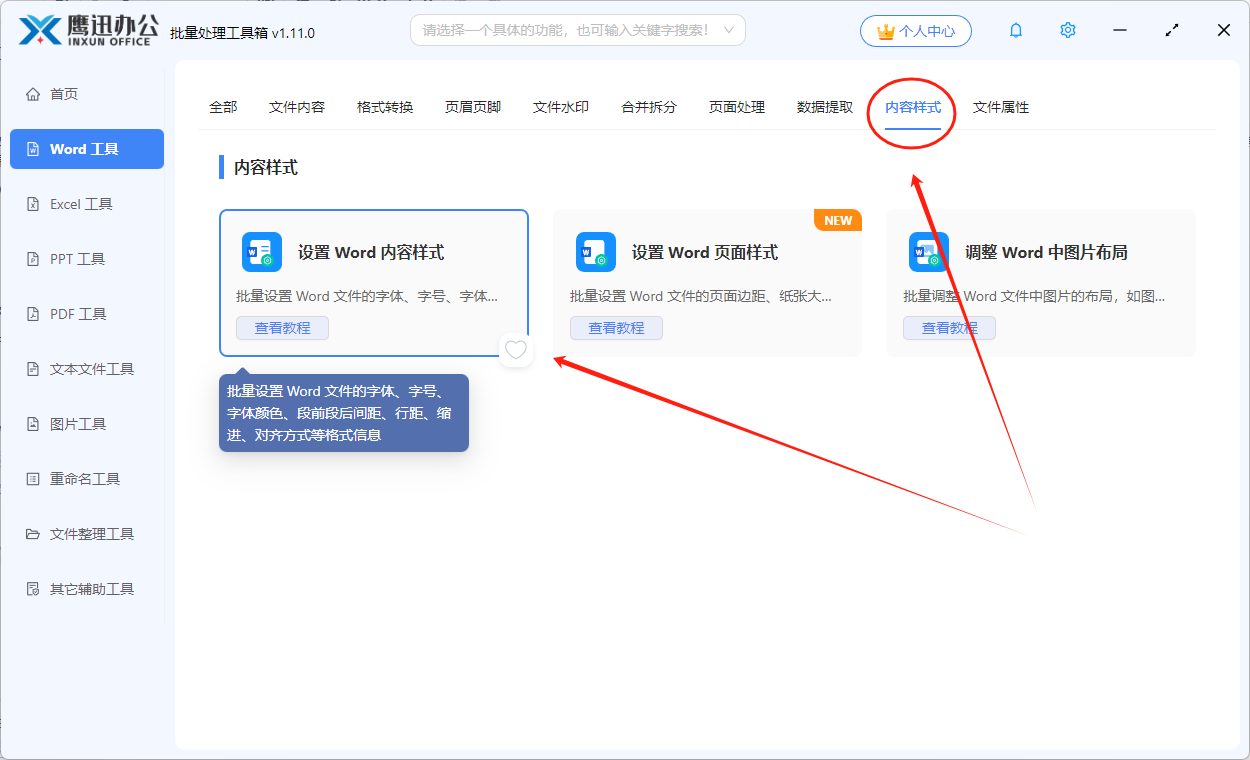Viewport: 1250px width, 760px height.
Task: Open notifications via the bell icon
Action: coord(1016,30)
